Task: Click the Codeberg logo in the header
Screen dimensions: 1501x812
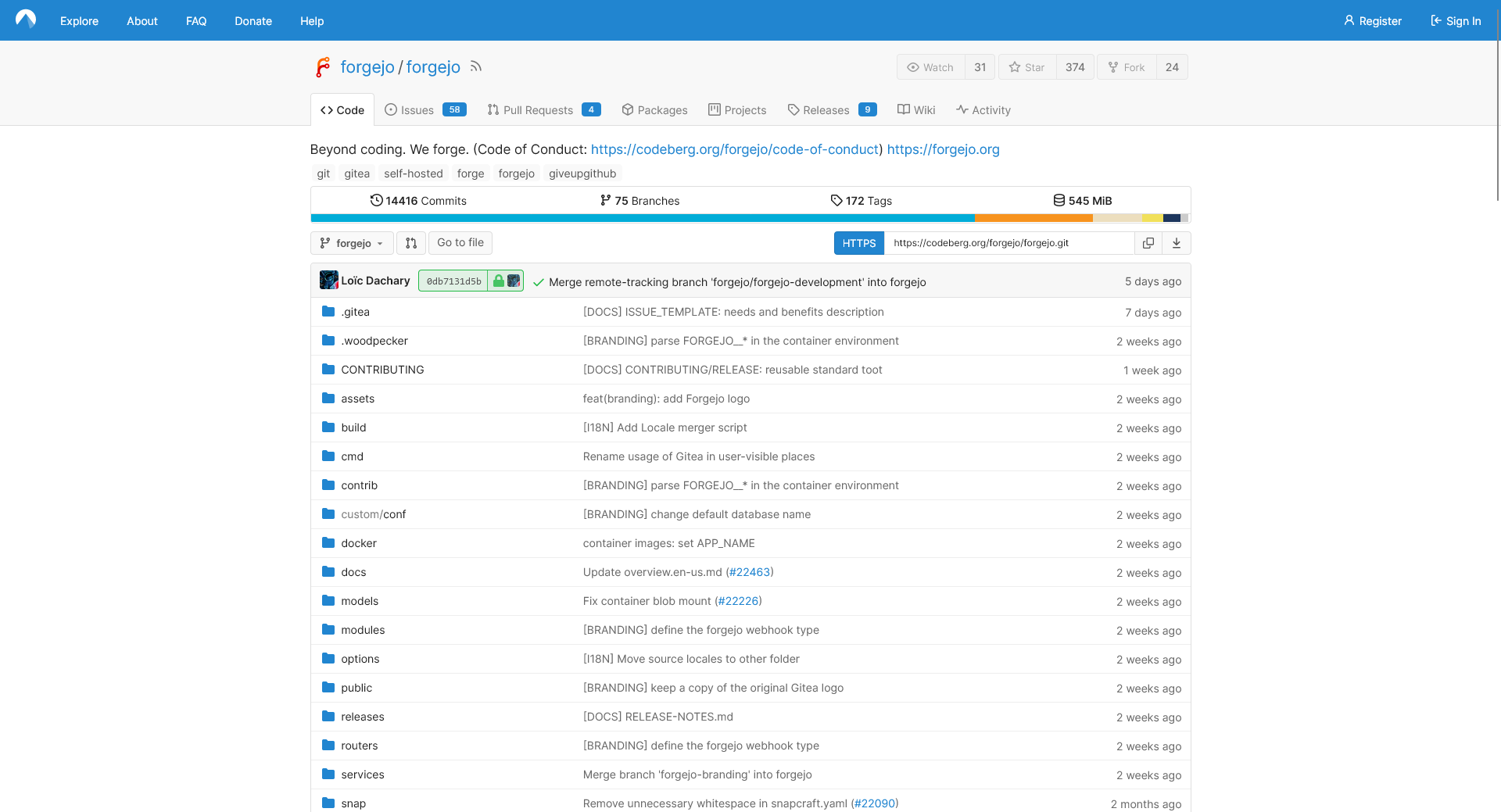Action: pyautogui.click(x=26, y=20)
